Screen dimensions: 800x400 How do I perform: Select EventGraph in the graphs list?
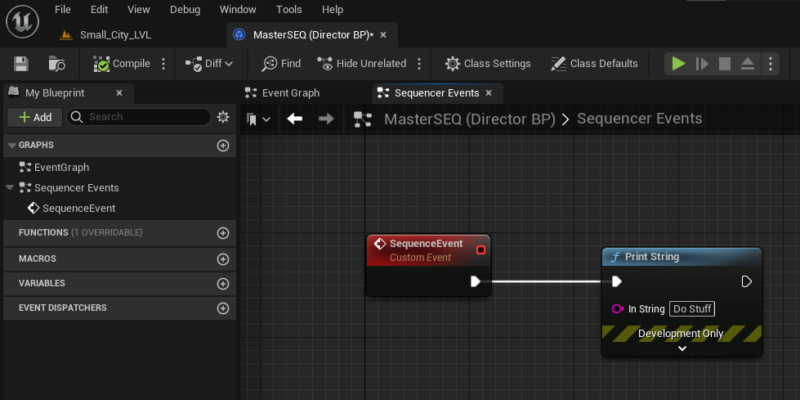click(61, 167)
